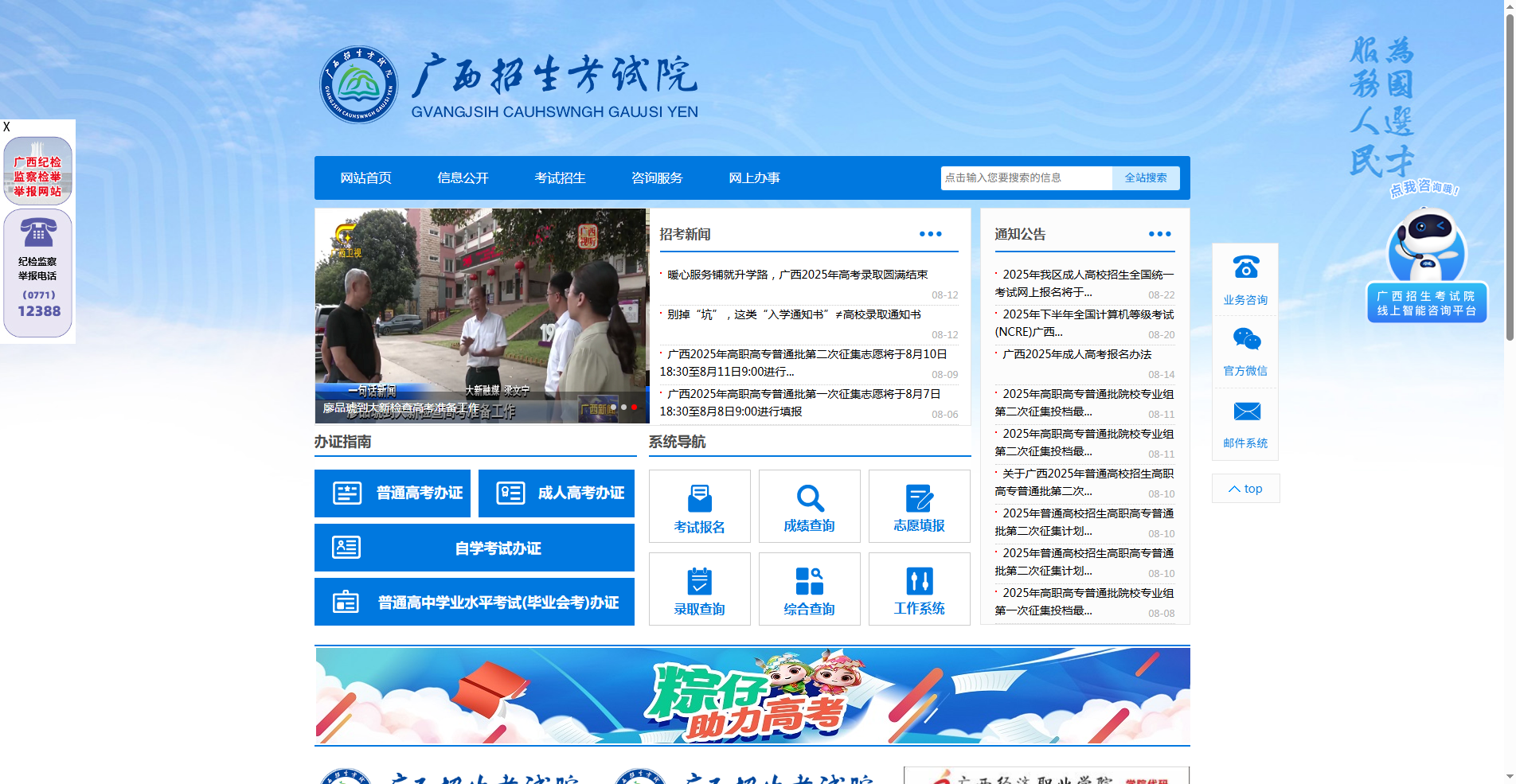1516x784 pixels.
Task: Expand more items under 招考新闻
Action: pyautogui.click(x=930, y=233)
